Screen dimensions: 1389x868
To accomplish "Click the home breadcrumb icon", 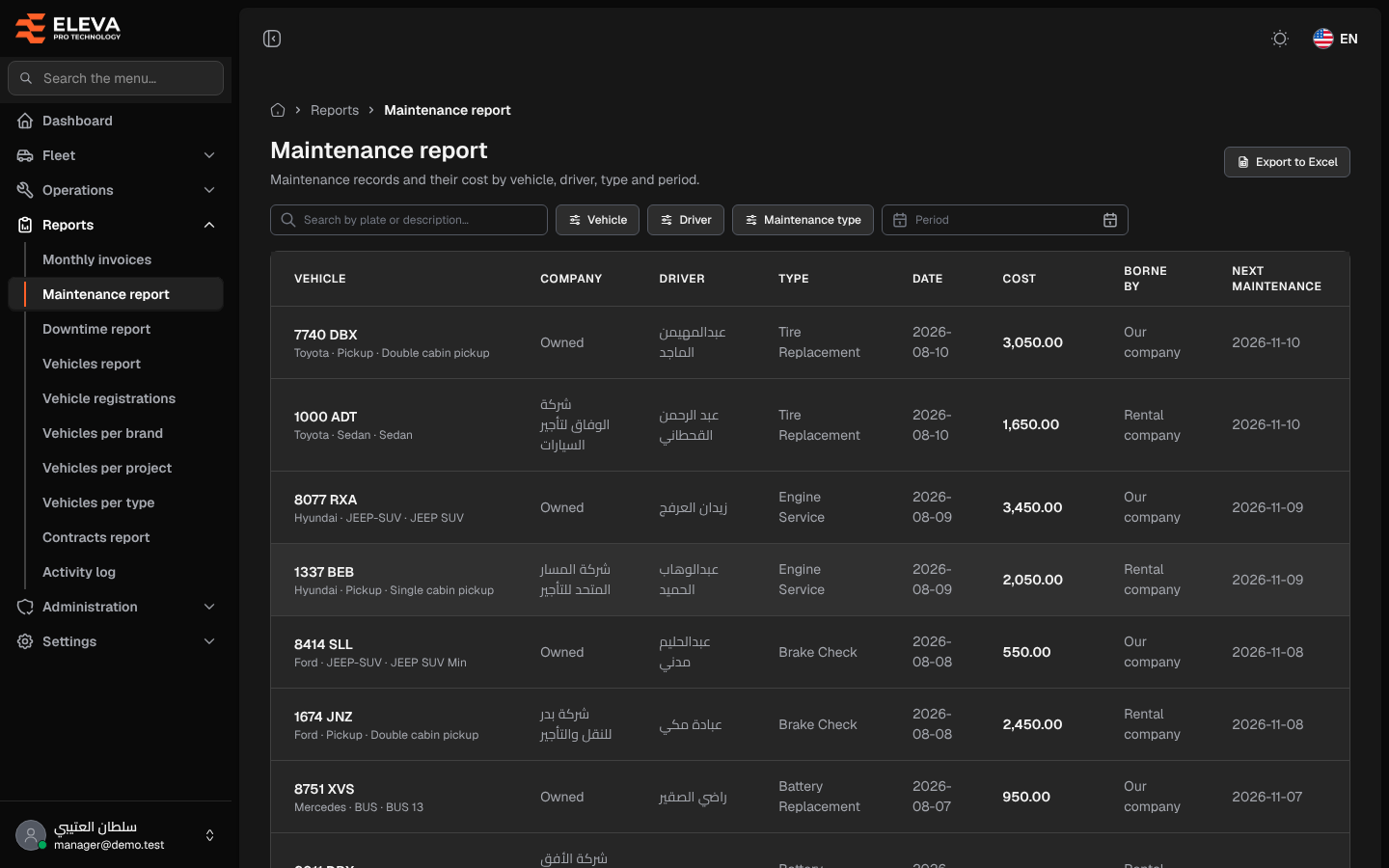I will click(x=278, y=110).
